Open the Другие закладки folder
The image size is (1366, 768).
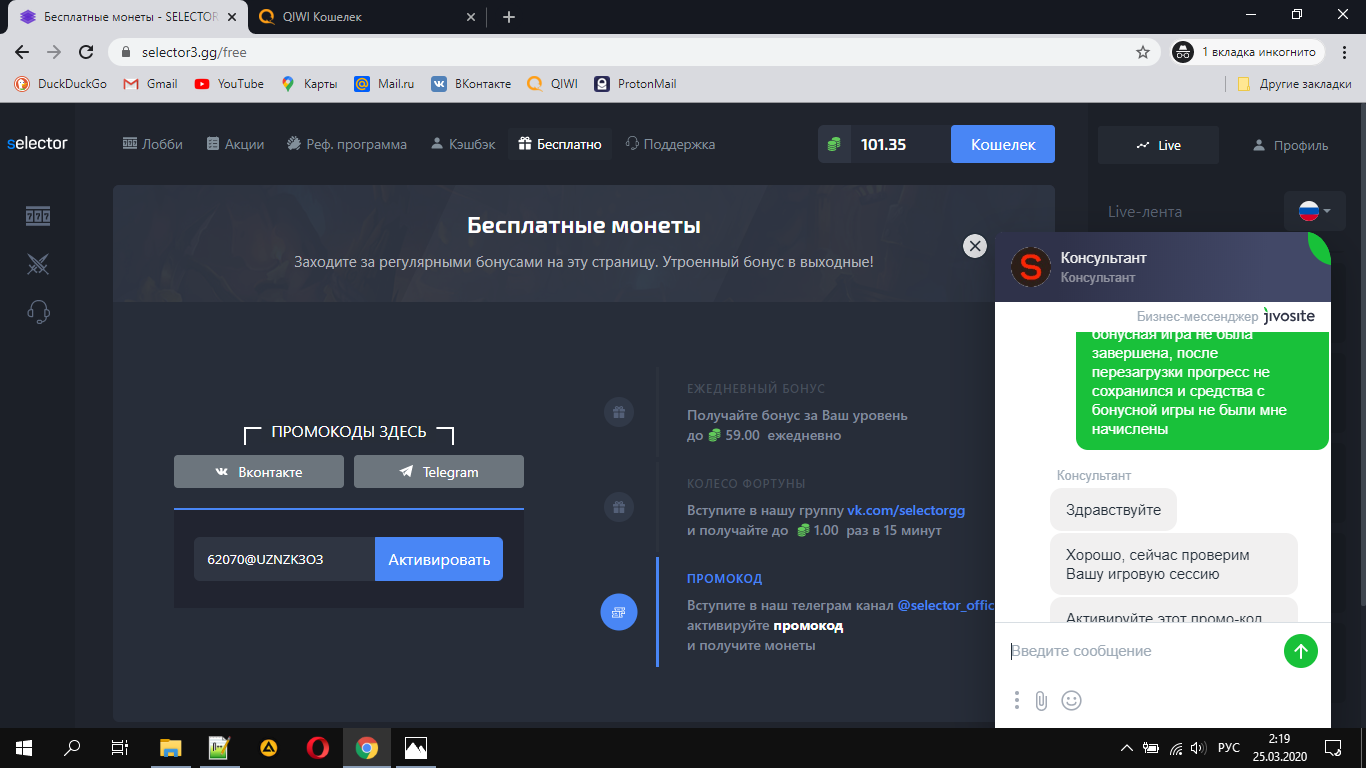pyautogui.click(x=1294, y=84)
